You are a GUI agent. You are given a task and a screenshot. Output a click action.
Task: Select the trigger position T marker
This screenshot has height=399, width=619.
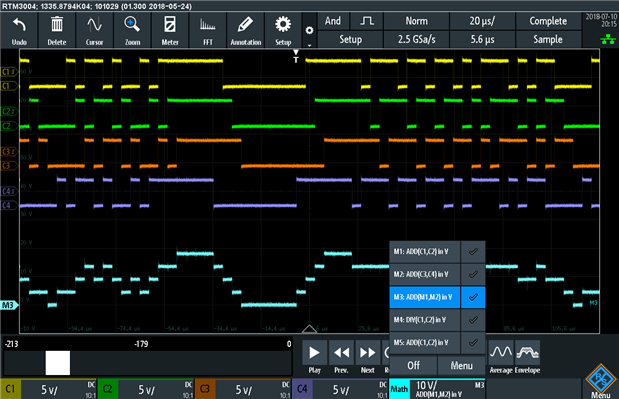click(296, 56)
